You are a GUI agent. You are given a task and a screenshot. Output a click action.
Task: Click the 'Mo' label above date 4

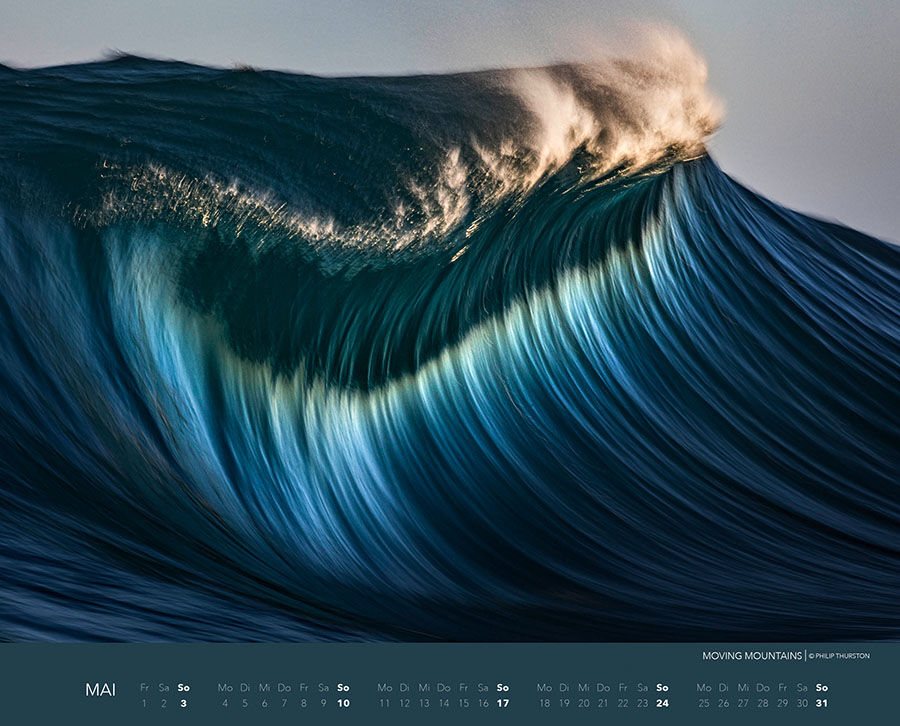coord(224,688)
